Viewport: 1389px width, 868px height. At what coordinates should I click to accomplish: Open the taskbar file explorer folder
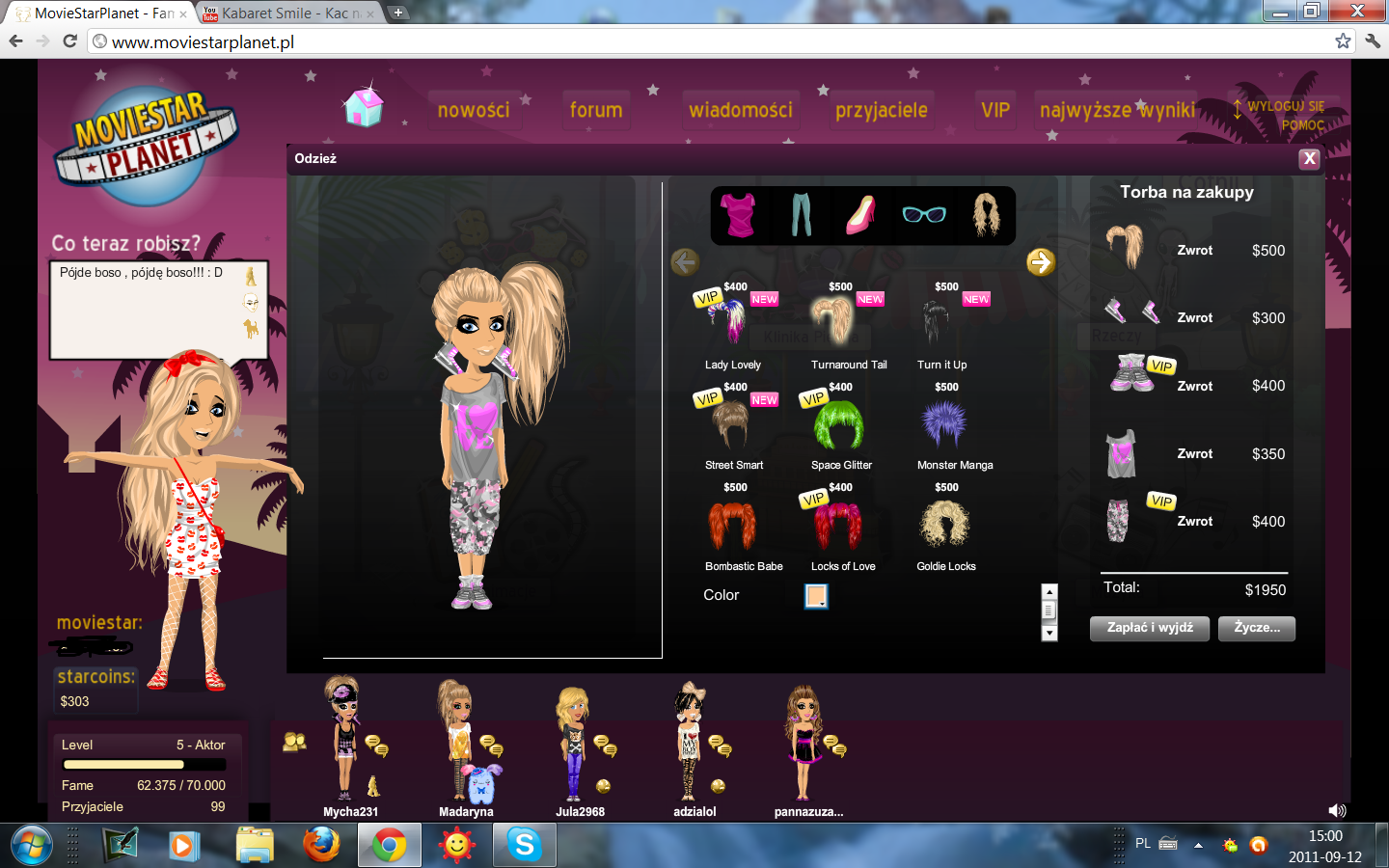255,845
